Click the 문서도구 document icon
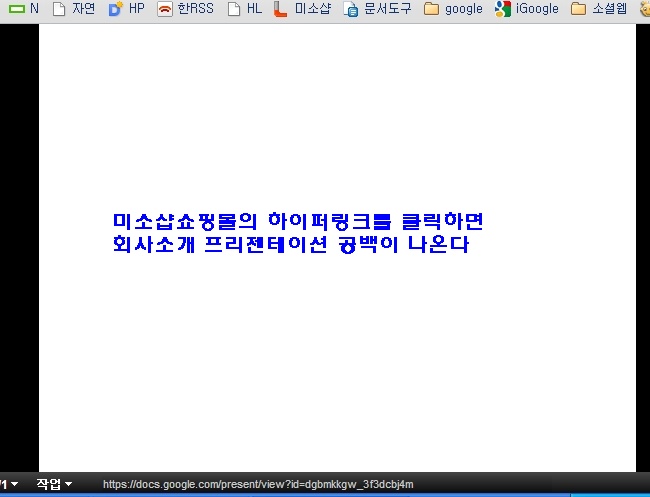650x497 pixels. [x=351, y=9]
